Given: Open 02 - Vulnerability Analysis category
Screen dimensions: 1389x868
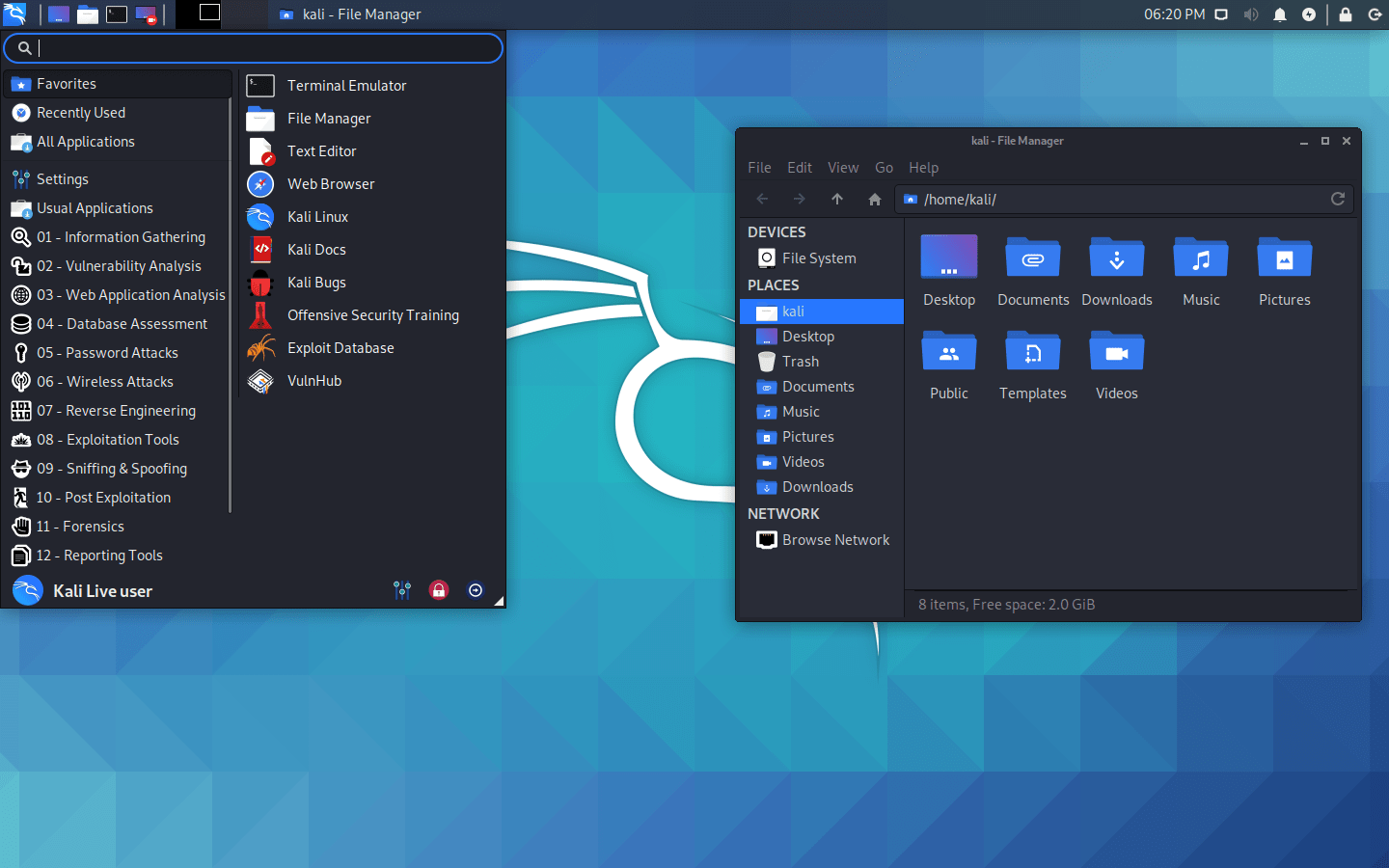Looking at the screenshot, I should pos(118,266).
